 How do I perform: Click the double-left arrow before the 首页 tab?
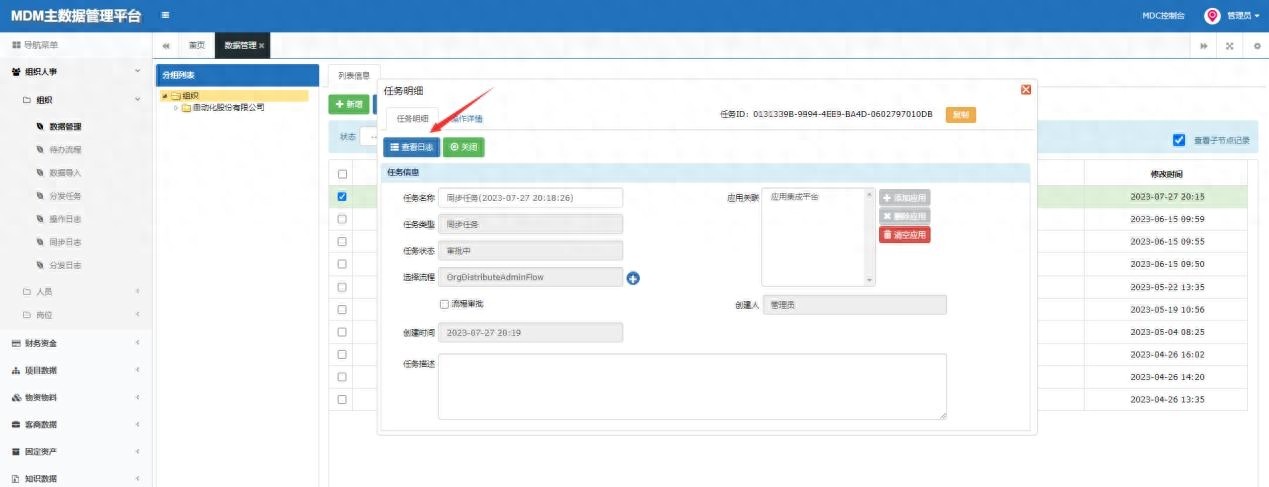pos(165,46)
